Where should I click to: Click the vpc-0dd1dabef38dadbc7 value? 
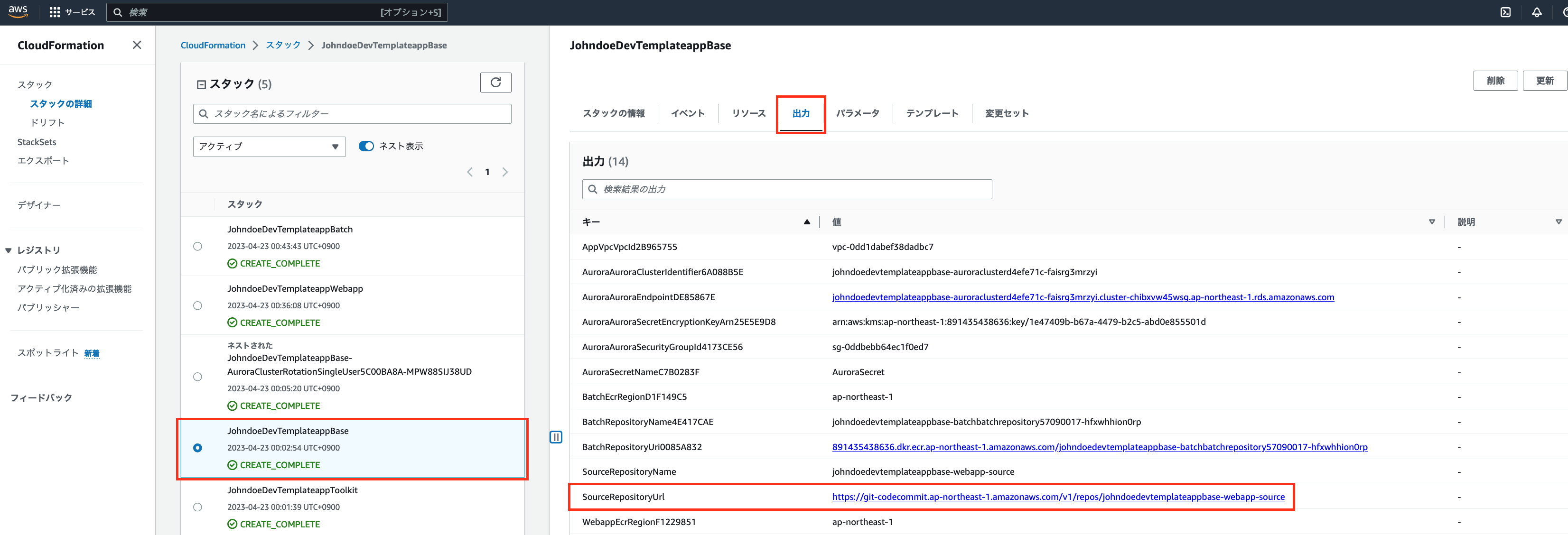(x=883, y=247)
